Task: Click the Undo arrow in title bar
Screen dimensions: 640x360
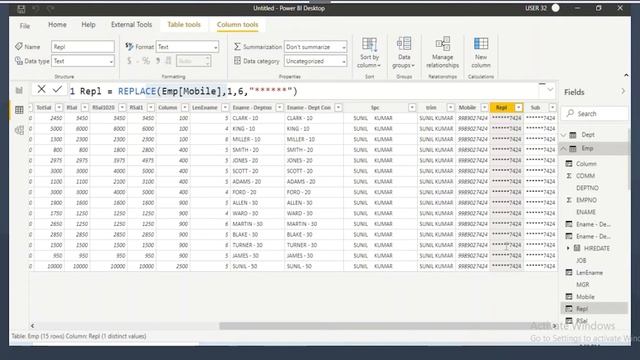Action: [36, 8]
